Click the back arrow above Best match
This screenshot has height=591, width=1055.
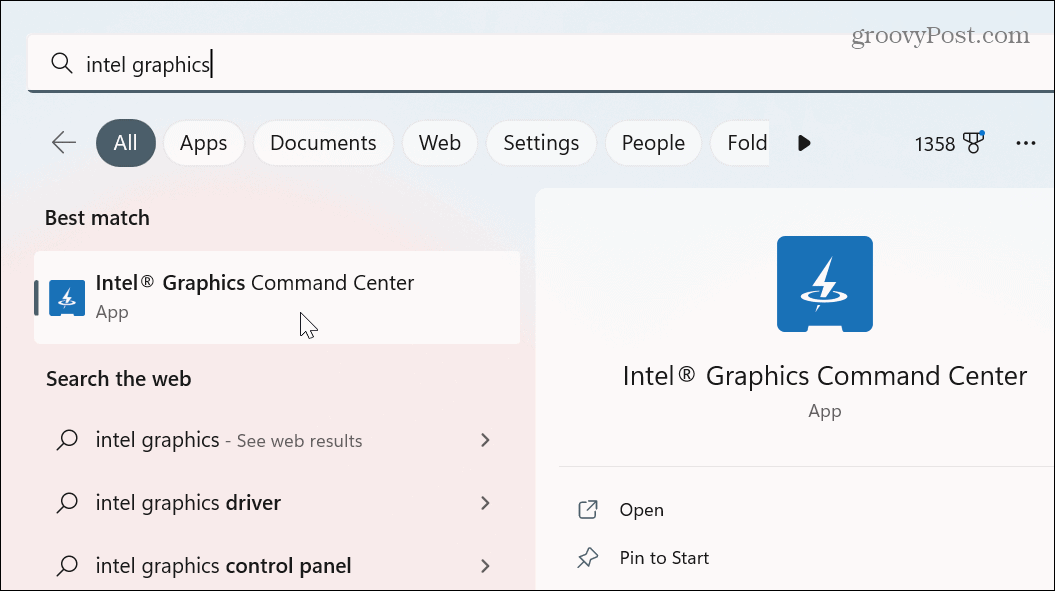[63, 143]
